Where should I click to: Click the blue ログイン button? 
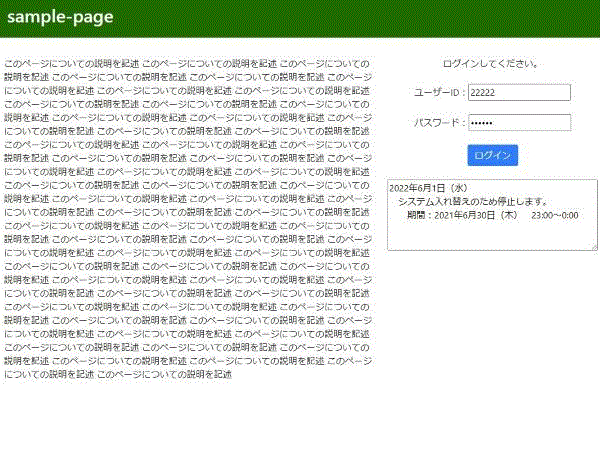click(492, 155)
